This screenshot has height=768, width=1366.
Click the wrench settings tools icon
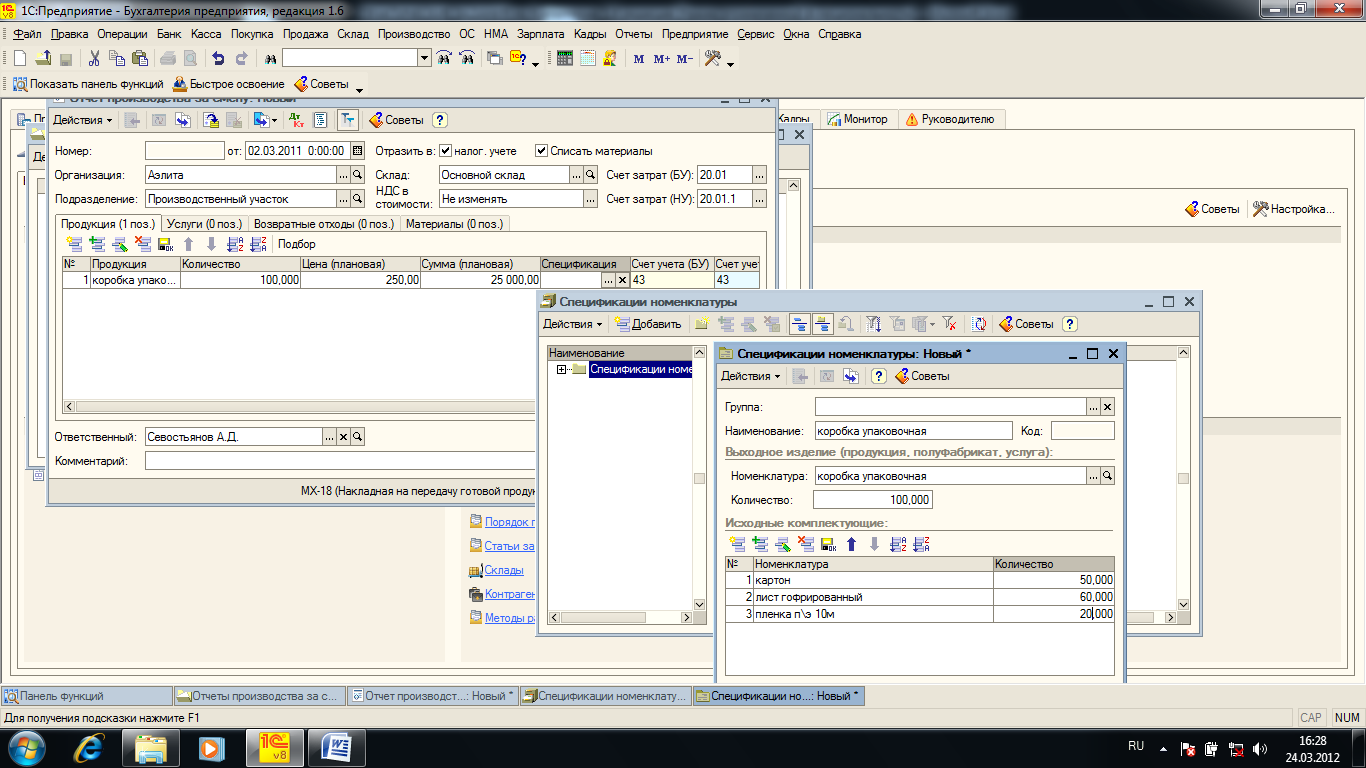click(713, 58)
